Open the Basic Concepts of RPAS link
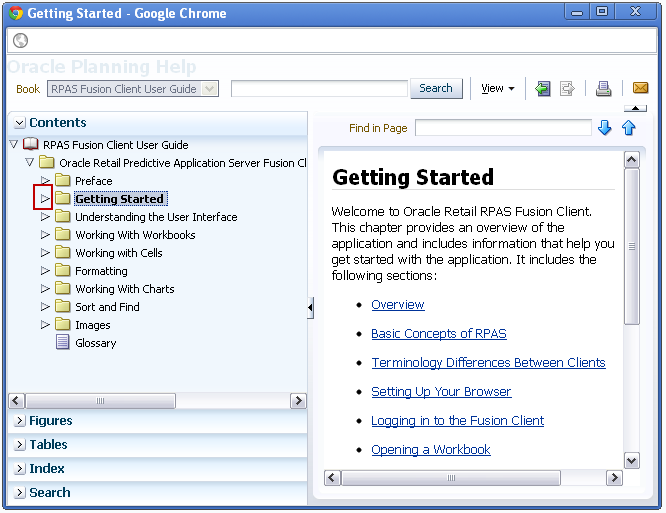Image resolution: width=666 pixels, height=513 pixels. pyautogui.click(x=439, y=334)
